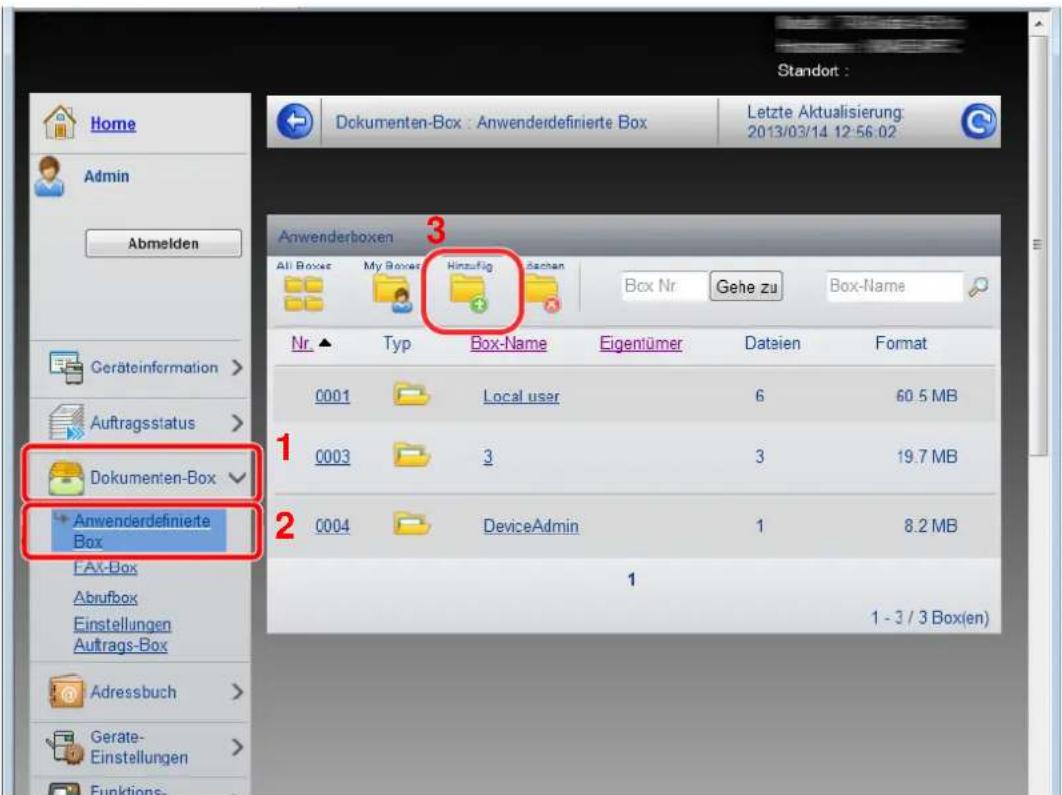The width and height of the screenshot is (1062, 795).
Task: Click folder icon of Local user box
Action: tap(411, 393)
